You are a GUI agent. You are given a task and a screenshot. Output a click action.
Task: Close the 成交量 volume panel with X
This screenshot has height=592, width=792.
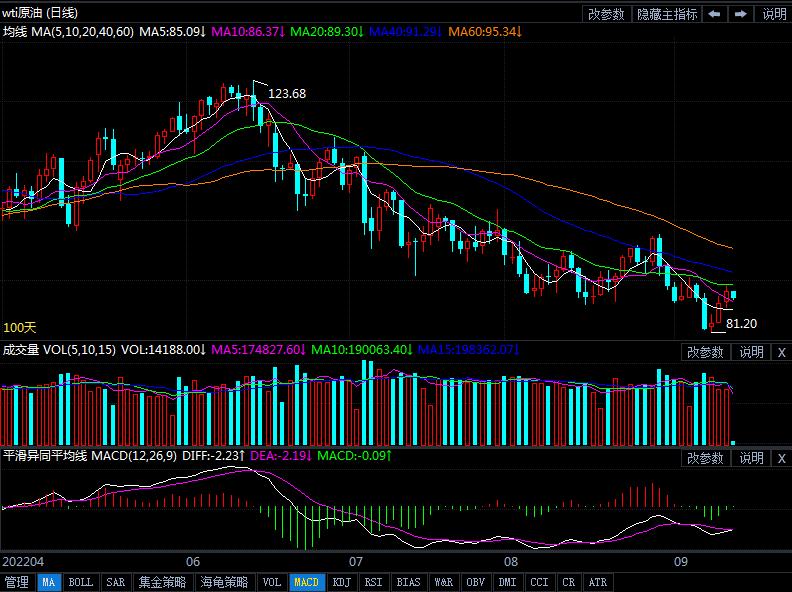tap(781, 352)
